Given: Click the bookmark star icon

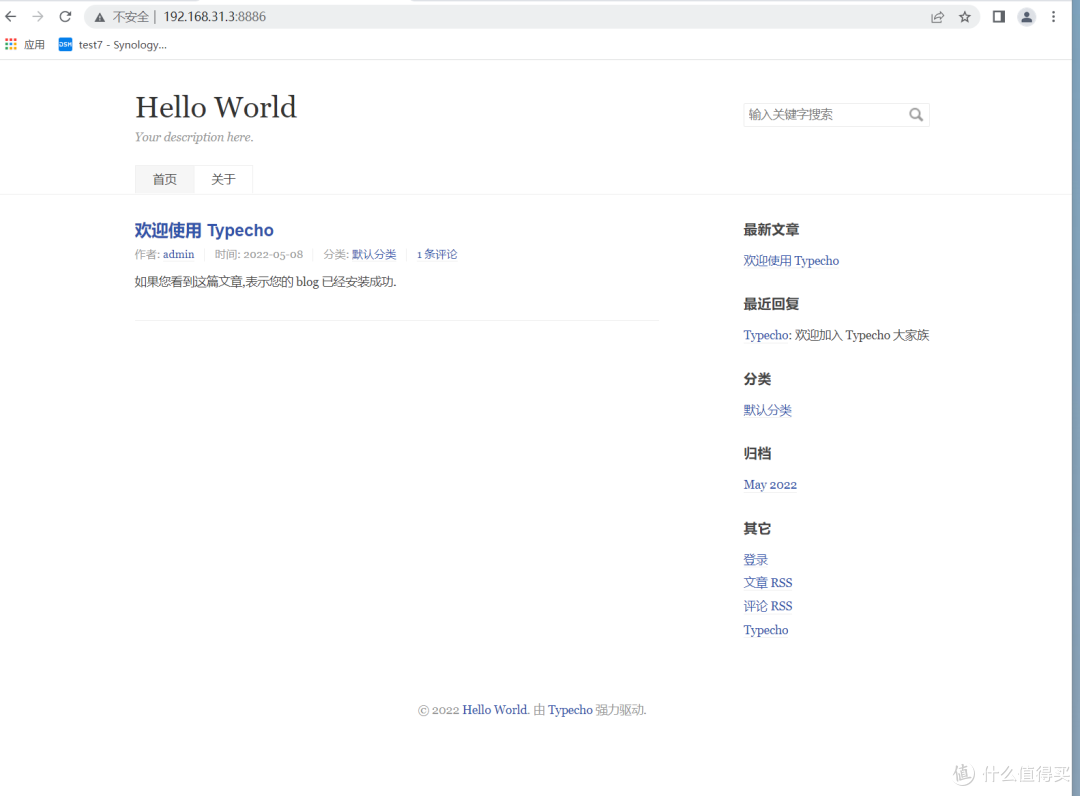Looking at the screenshot, I should pos(965,16).
